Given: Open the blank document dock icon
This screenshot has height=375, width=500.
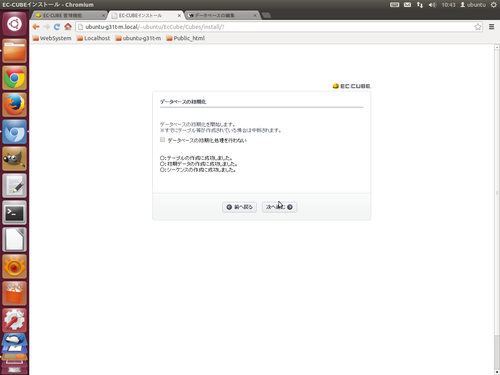Looking at the screenshot, I should tap(14, 240).
